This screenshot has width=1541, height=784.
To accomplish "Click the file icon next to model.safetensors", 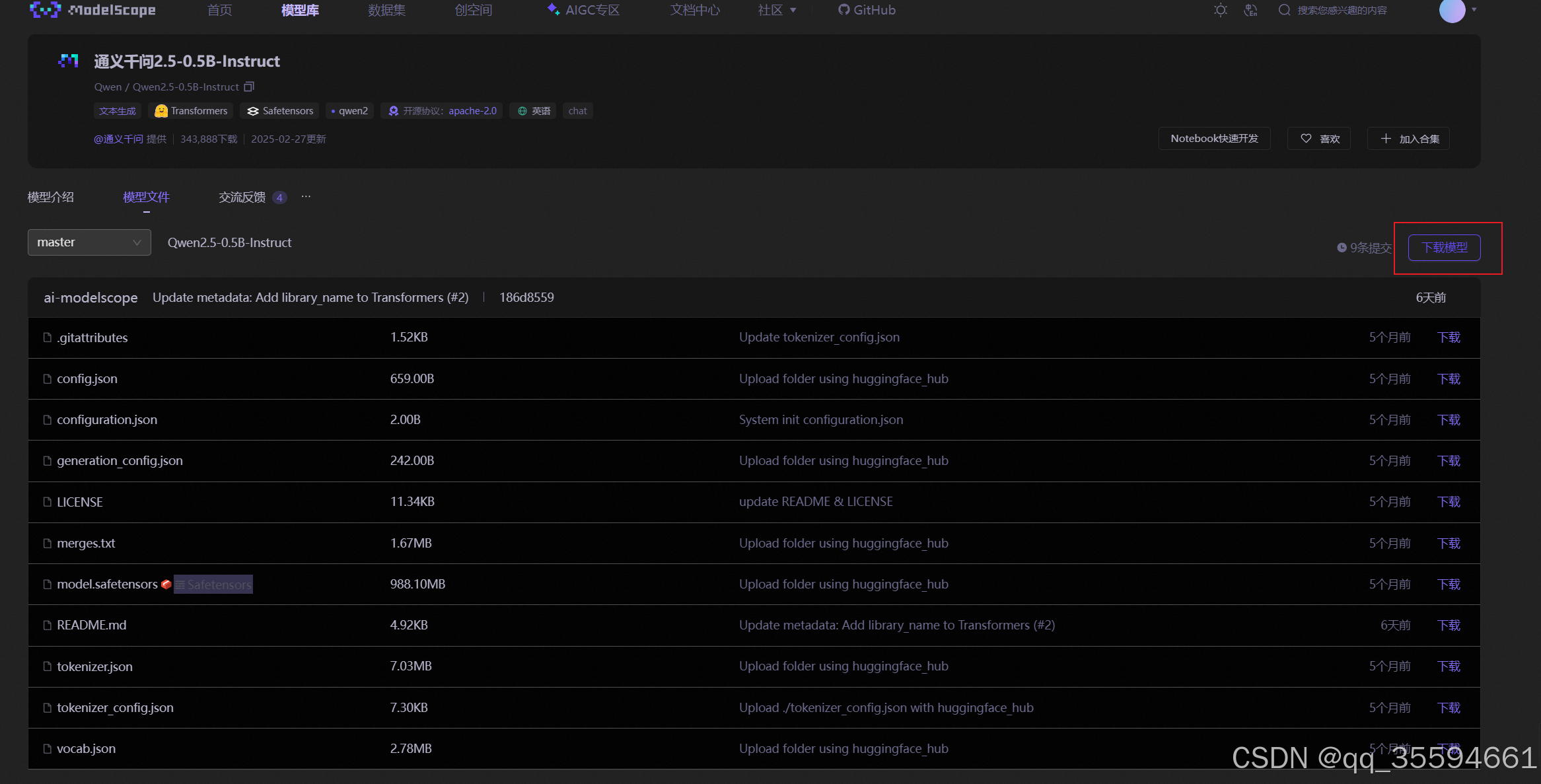I will pos(47,584).
